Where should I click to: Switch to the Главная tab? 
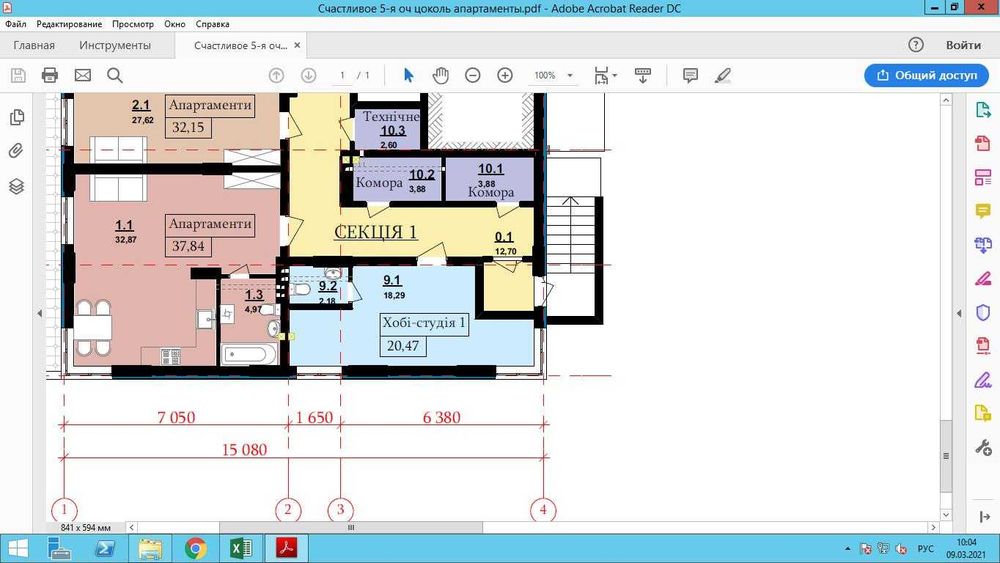(x=34, y=45)
